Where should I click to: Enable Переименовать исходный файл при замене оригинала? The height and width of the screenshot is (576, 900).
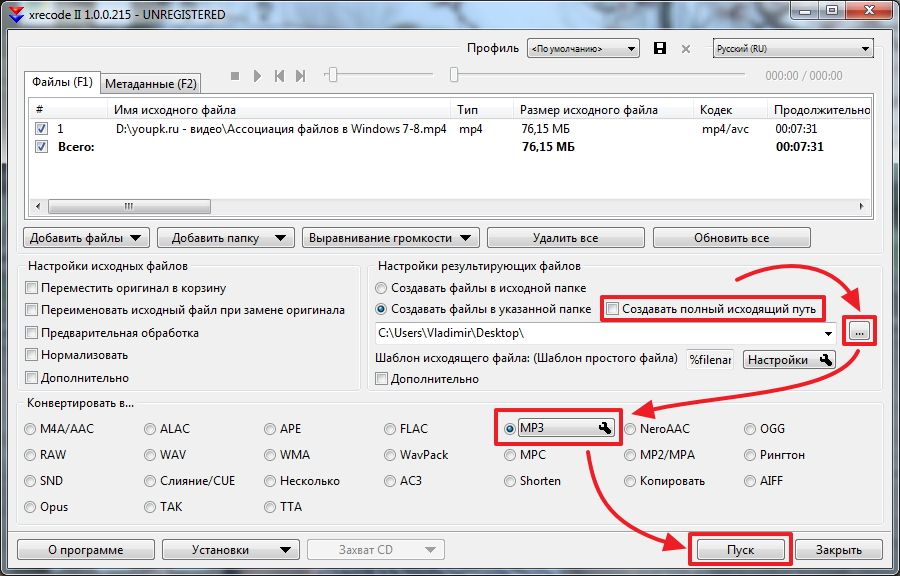pos(32,310)
